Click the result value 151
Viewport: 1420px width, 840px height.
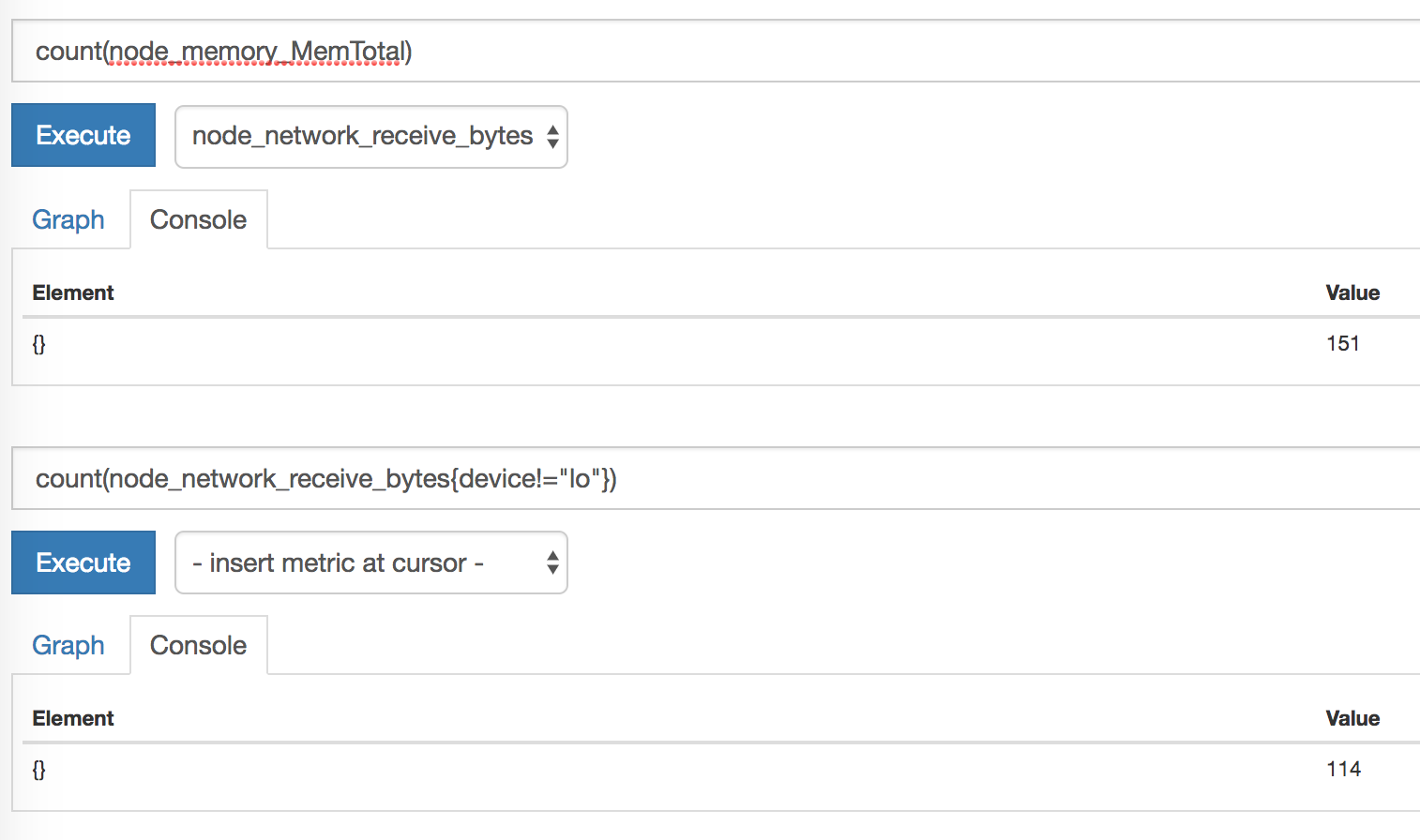pos(1342,344)
